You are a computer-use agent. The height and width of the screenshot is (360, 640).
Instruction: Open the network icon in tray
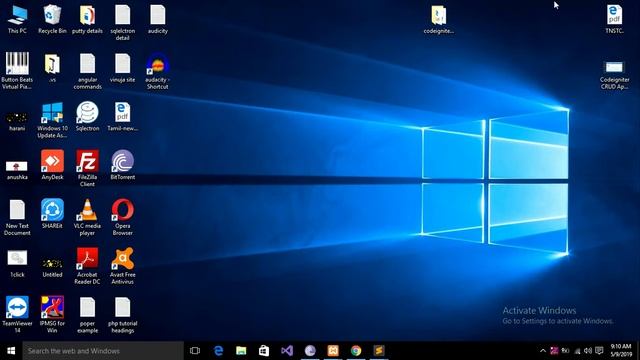(x=577, y=351)
